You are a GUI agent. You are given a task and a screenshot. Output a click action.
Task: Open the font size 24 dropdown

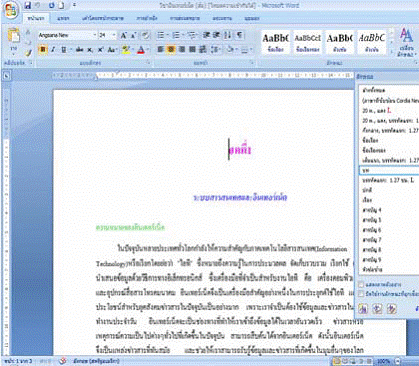click(114, 35)
